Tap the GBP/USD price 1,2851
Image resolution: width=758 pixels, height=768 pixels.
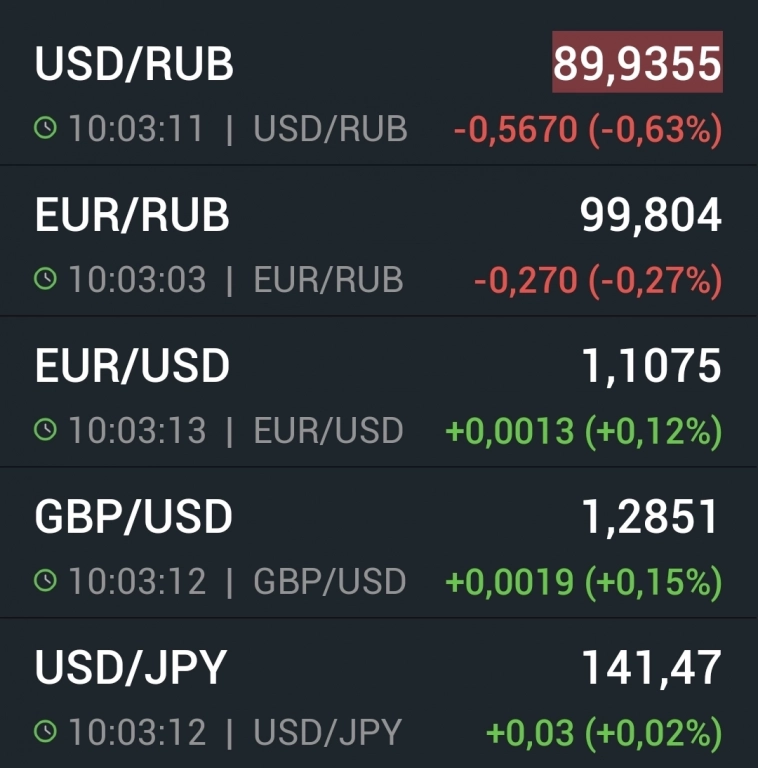(651, 517)
